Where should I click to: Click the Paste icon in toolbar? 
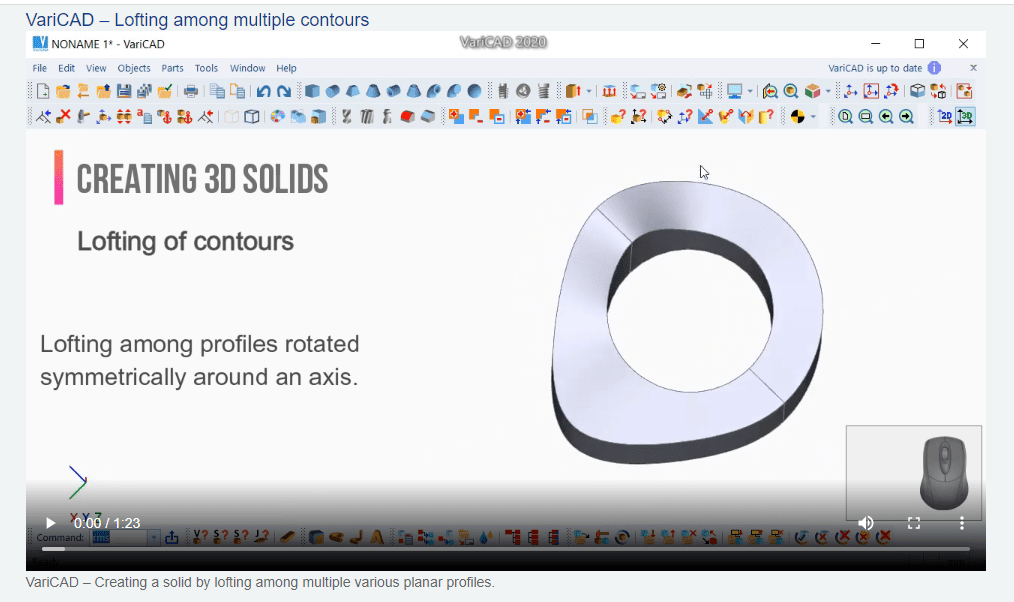pyautogui.click(x=238, y=91)
